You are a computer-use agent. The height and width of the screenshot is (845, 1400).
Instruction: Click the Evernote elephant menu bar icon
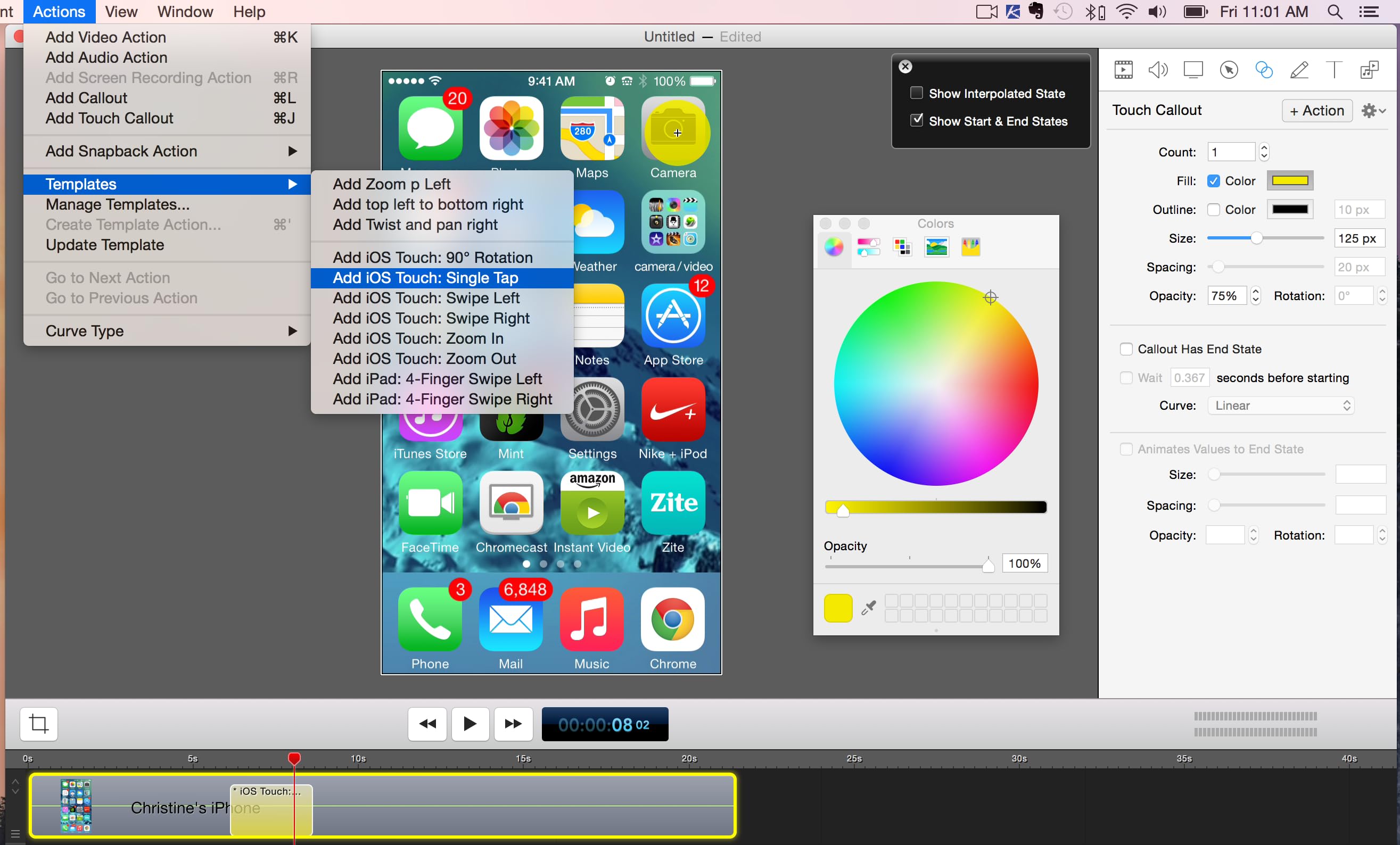1037,12
